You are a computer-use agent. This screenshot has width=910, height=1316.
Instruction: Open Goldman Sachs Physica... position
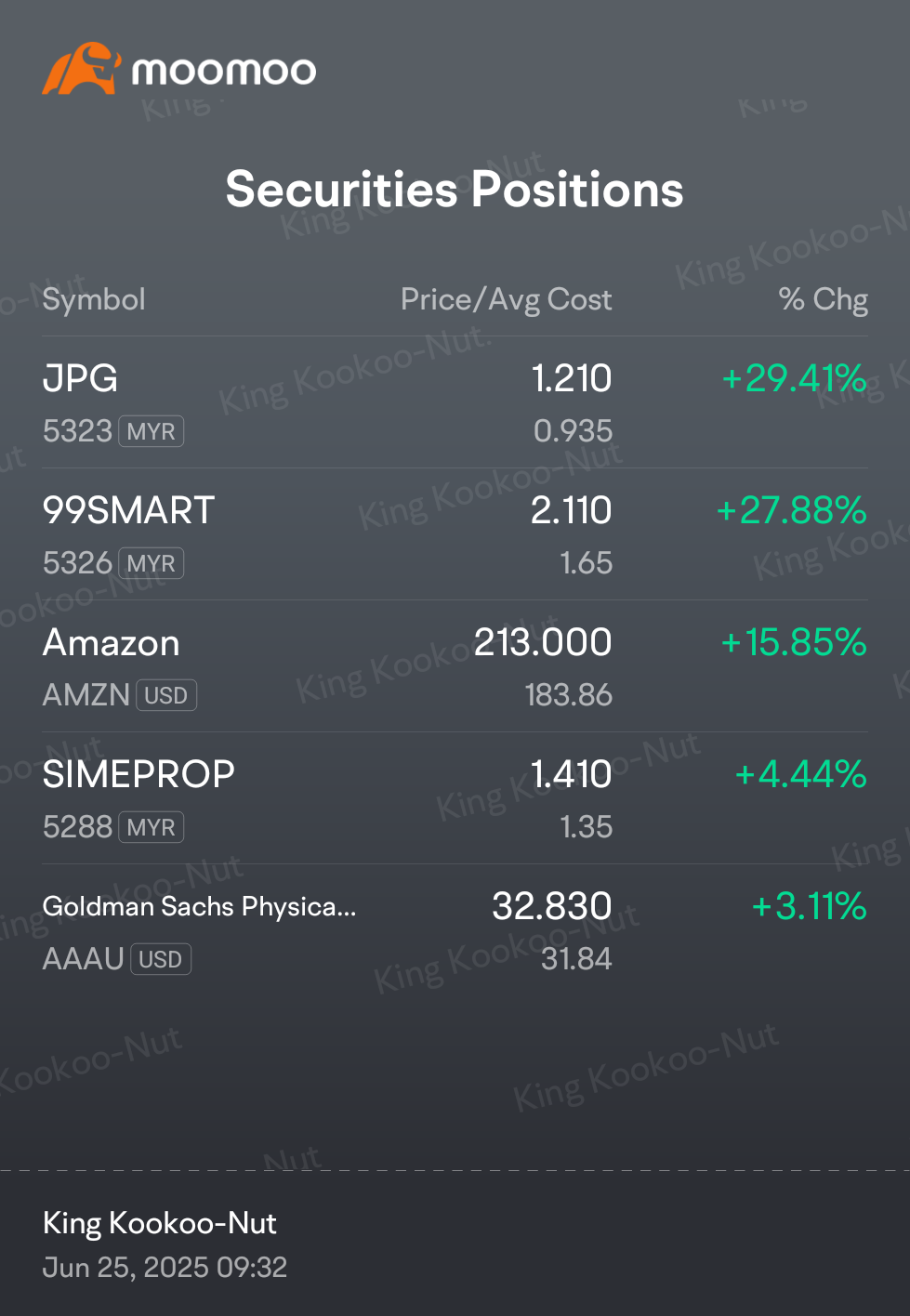(455, 930)
